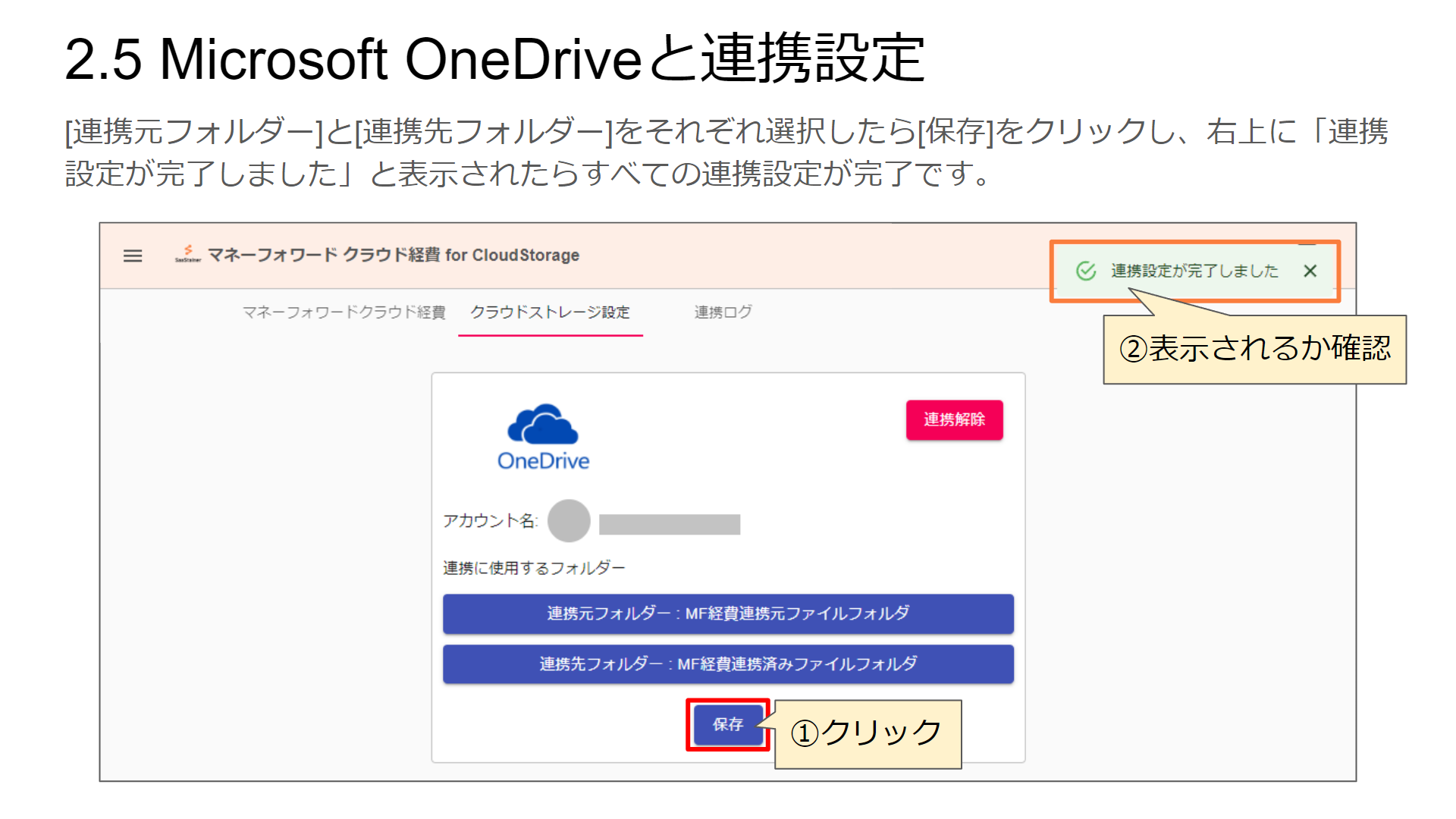The image size is (1456, 819).
Task: Click the masked account name field
Action: click(x=670, y=524)
